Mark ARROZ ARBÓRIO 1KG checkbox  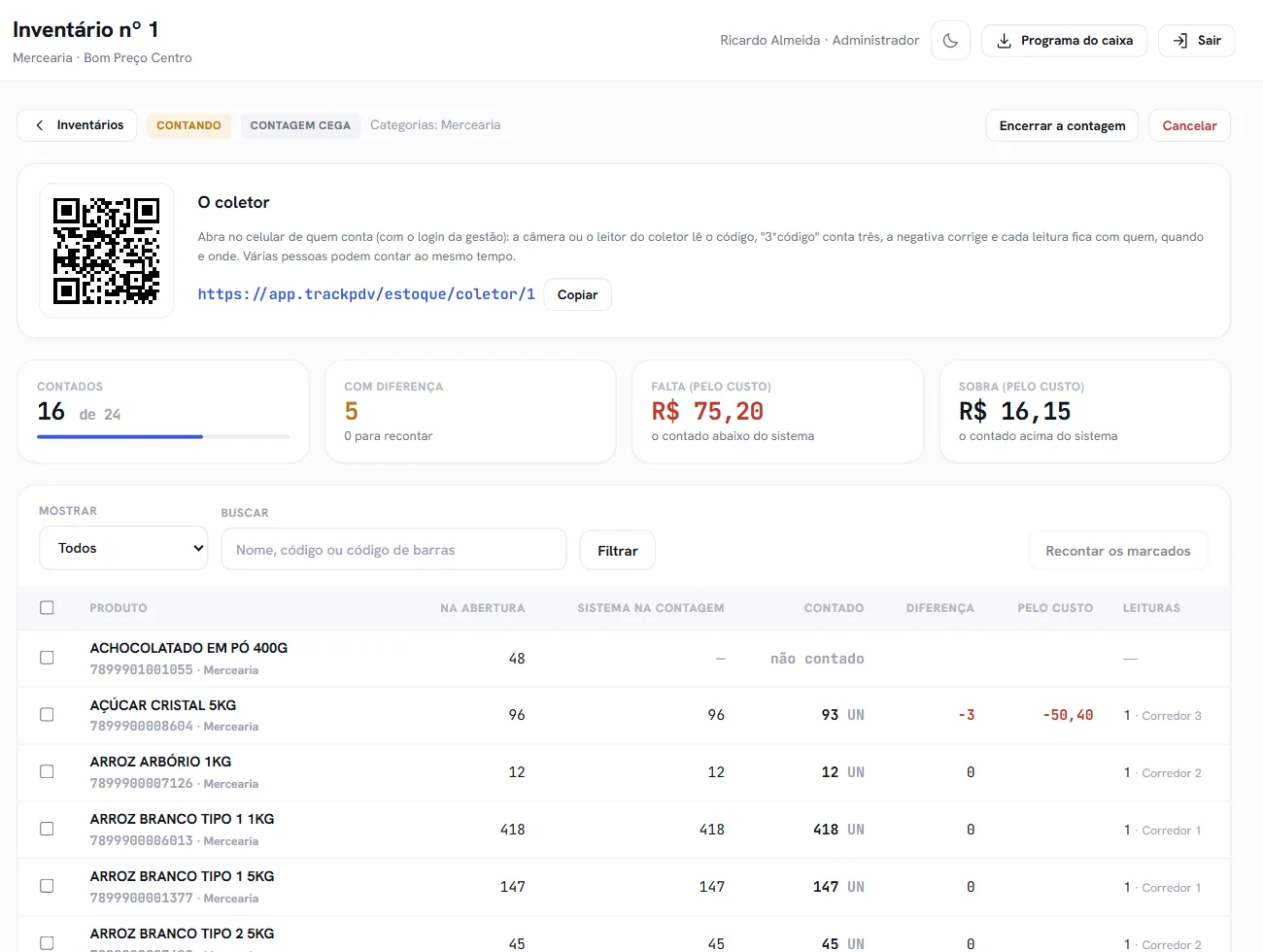point(47,771)
